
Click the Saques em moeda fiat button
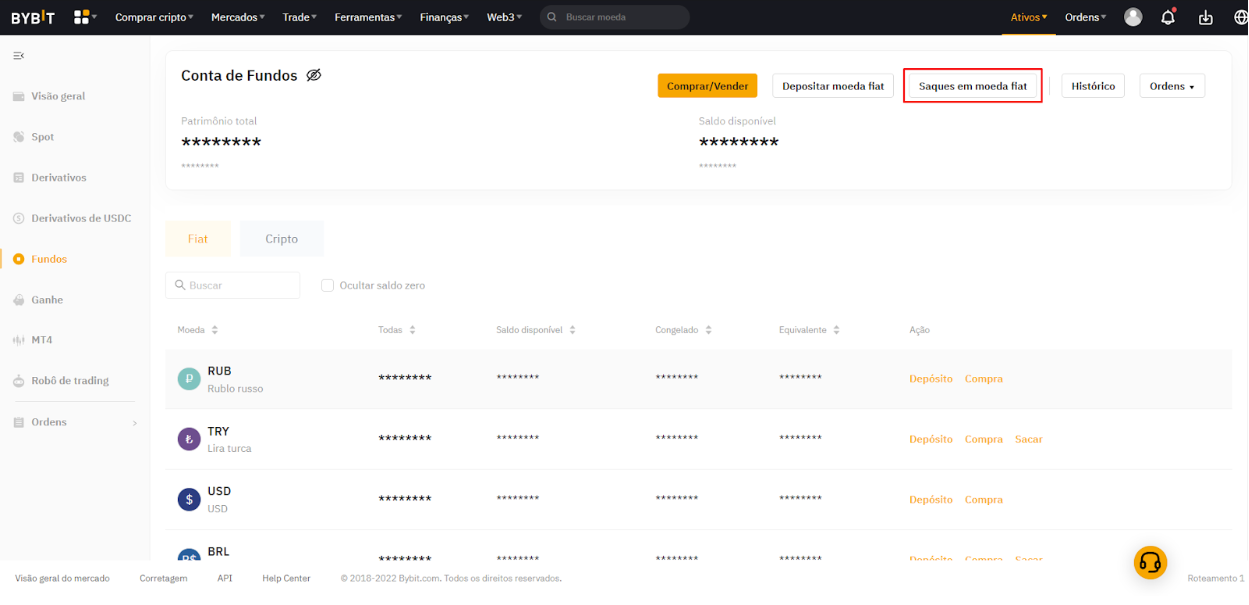click(x=972, y=86)
